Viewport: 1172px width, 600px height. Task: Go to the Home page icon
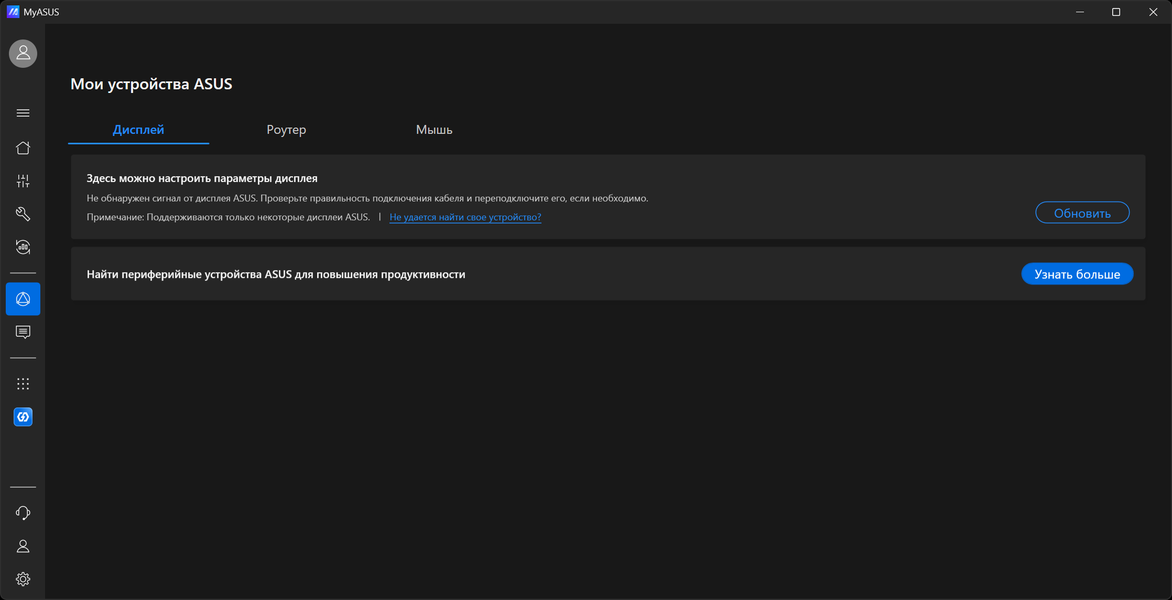[x=23, y=147]
